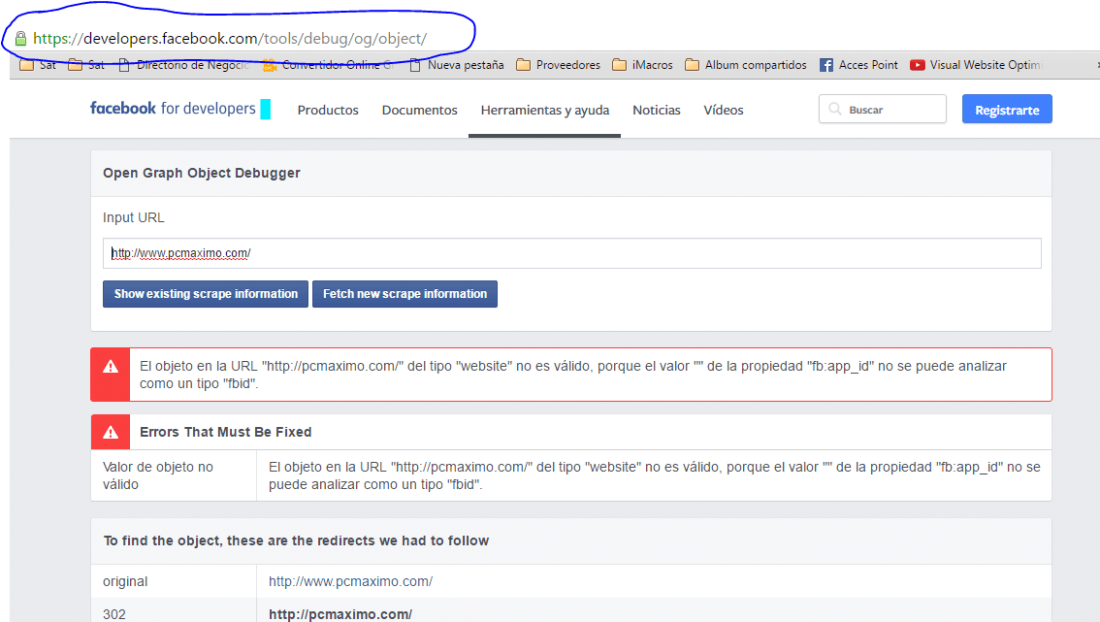The width and height of the screenshot is (1100, 622).
Task: Click the Regístrarte button
Action: 1007,109
